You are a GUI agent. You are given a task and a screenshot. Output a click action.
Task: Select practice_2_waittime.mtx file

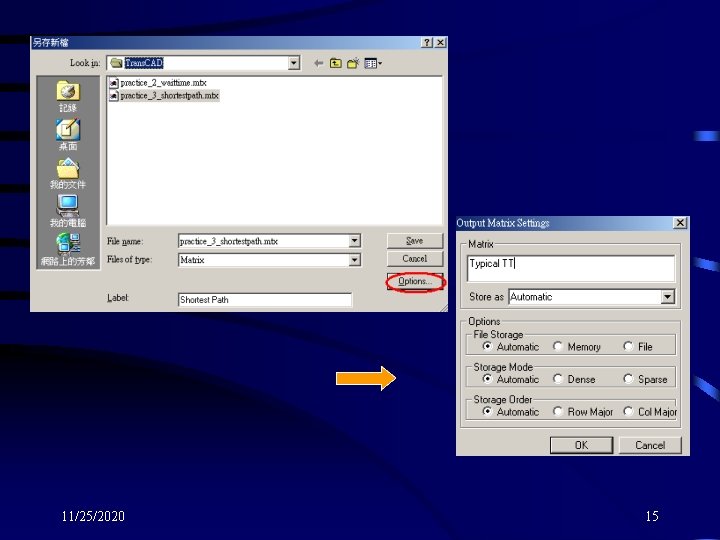[158, 83]
